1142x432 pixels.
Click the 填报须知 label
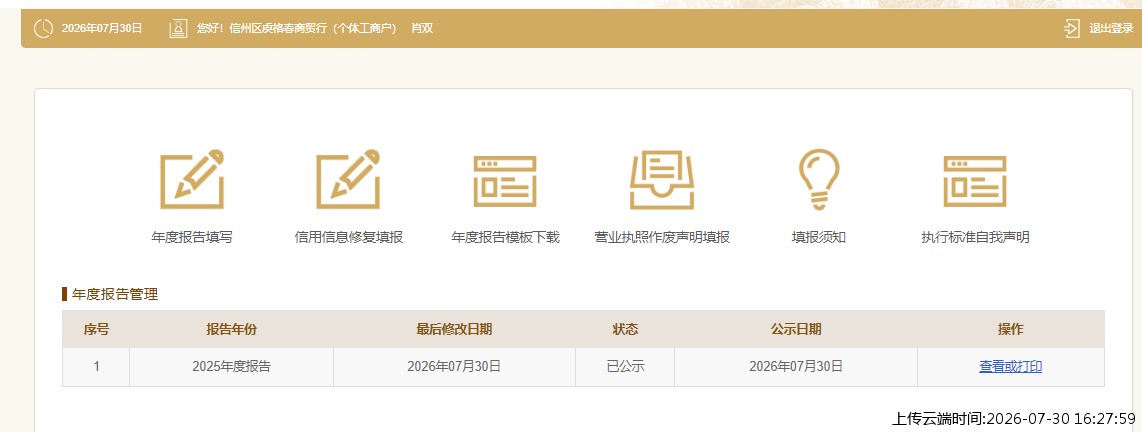(x=819, y=237)
